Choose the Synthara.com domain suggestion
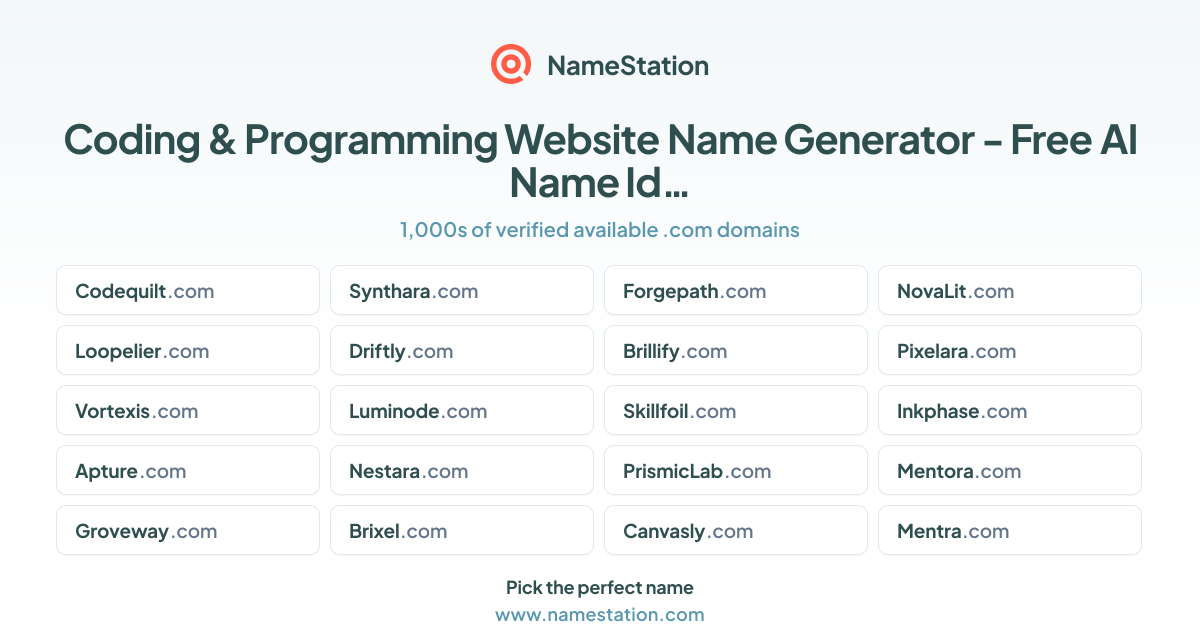Screen dimensions: 1200x630 click(462, 291)
